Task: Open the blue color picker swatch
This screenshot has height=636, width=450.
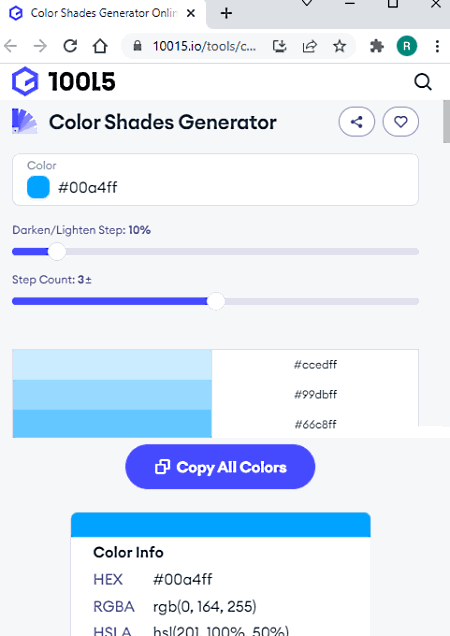Action: (38, 187)
